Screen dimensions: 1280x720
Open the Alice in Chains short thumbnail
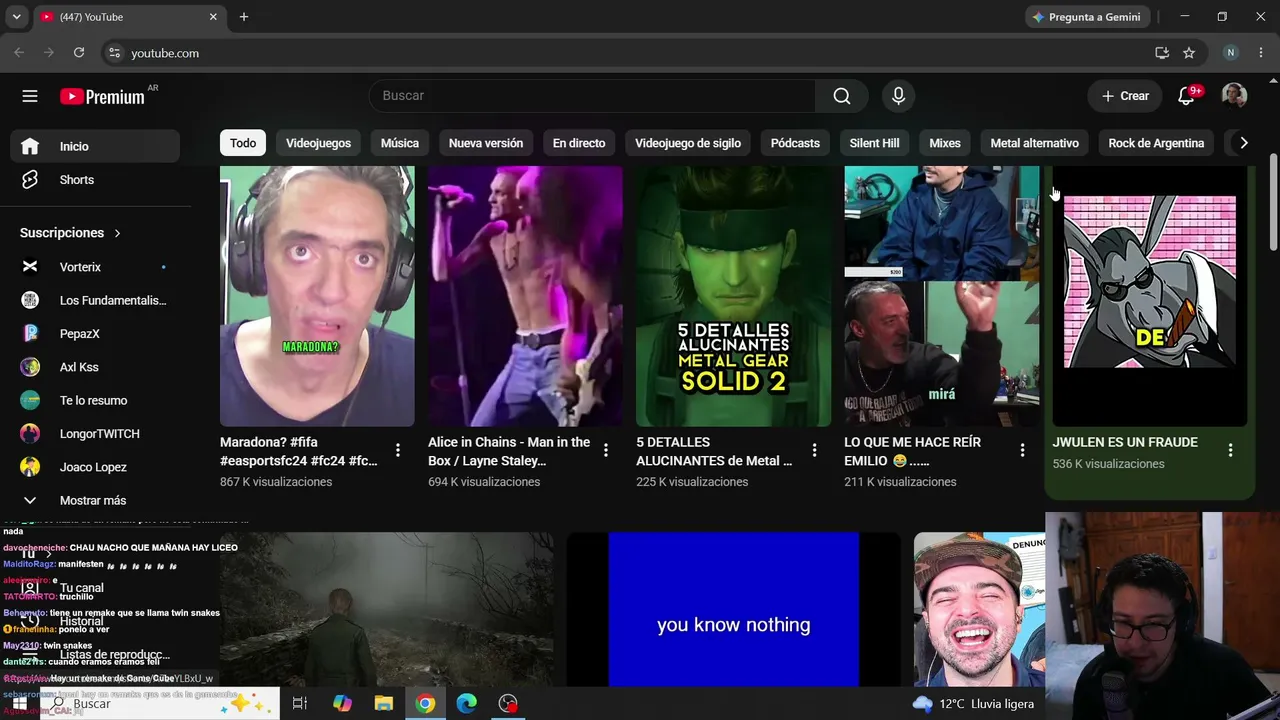pos(525,297)
